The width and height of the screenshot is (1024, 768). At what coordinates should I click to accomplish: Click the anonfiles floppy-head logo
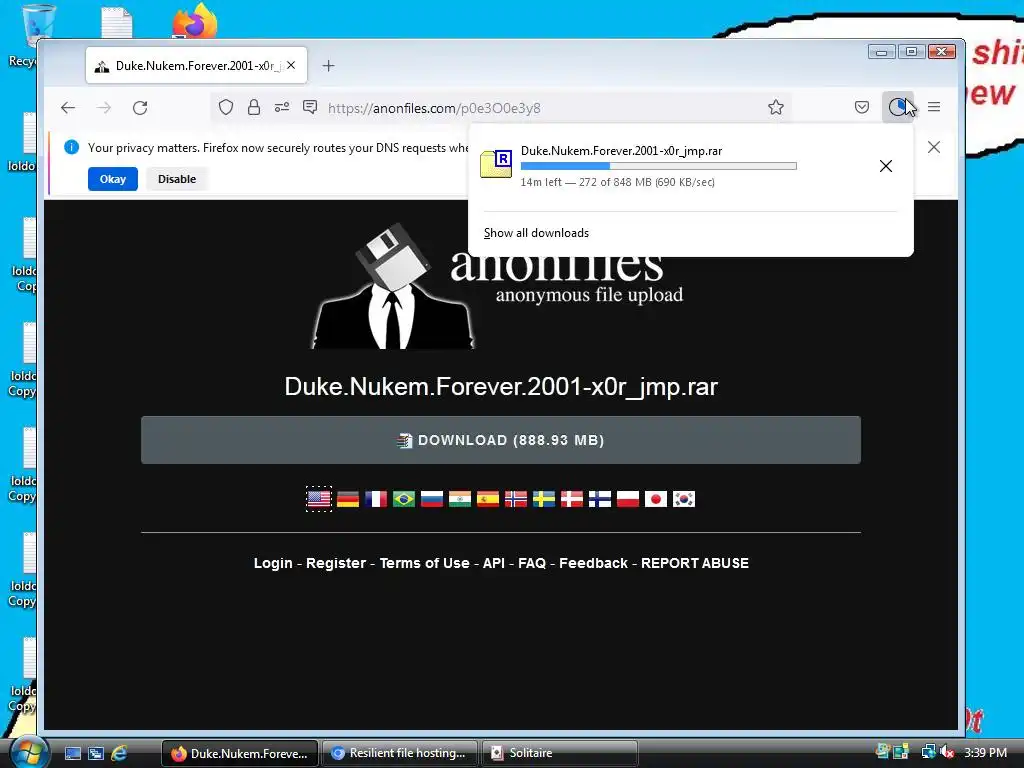[x=393, y=287]
